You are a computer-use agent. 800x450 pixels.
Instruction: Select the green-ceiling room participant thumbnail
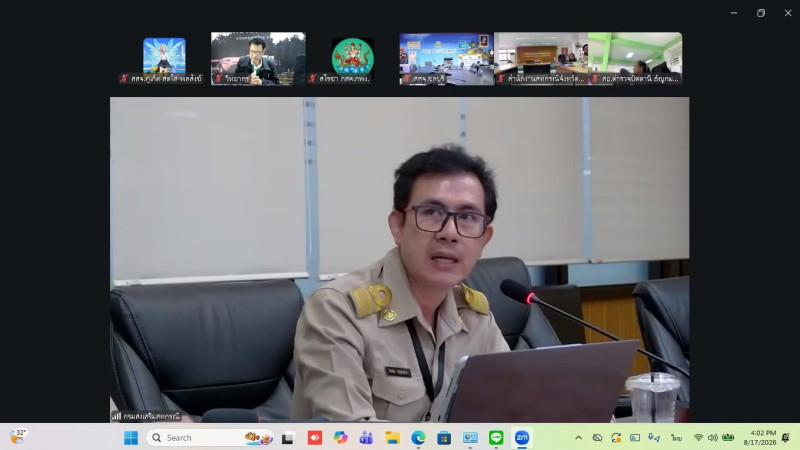point(635,59)
